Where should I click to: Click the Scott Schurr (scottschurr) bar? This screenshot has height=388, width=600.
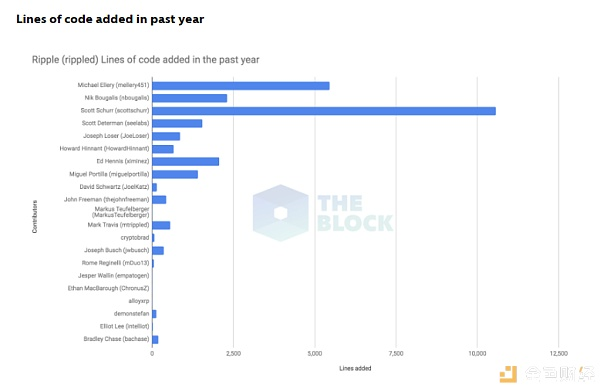[324, 111]
